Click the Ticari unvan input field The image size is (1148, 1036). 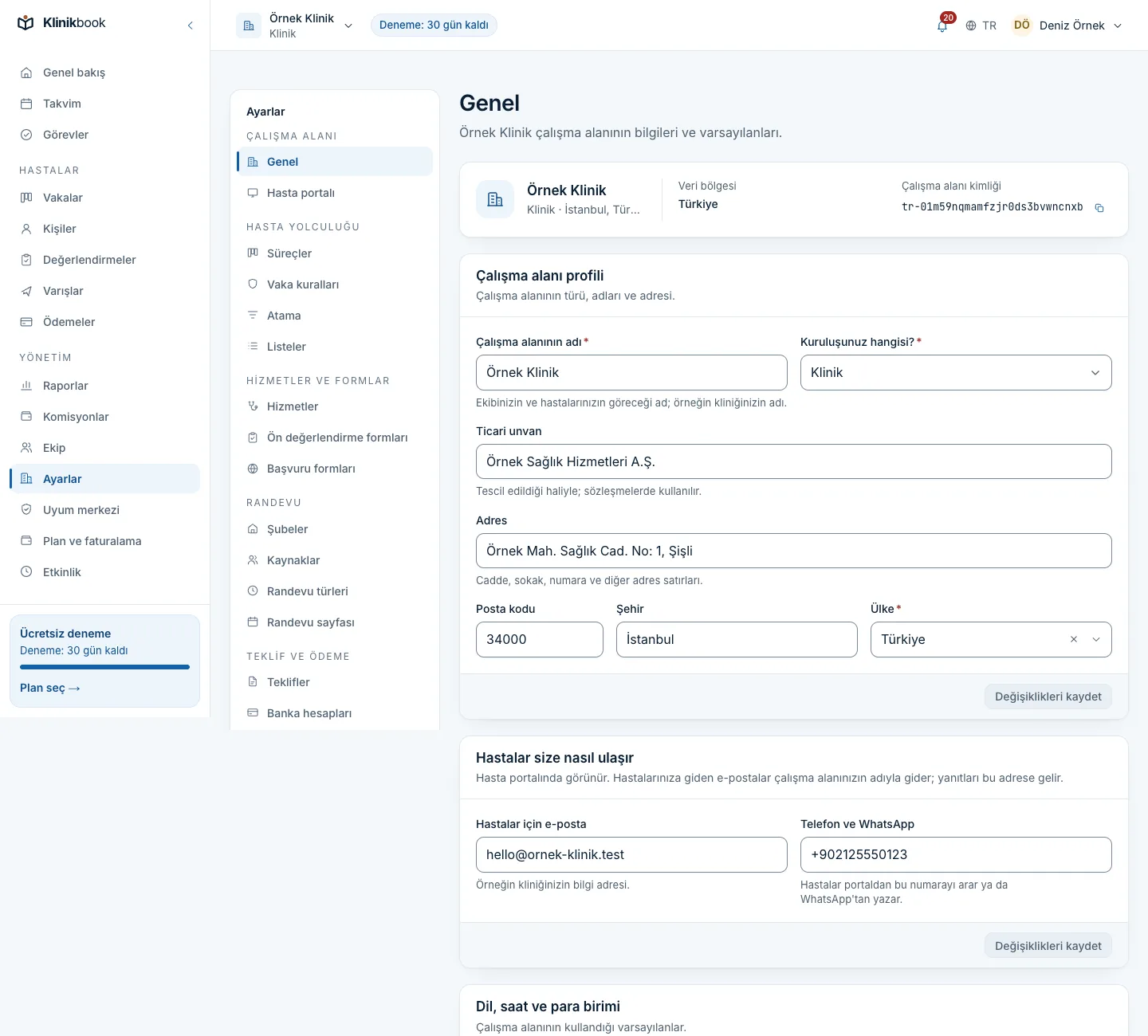coord(793,461)
